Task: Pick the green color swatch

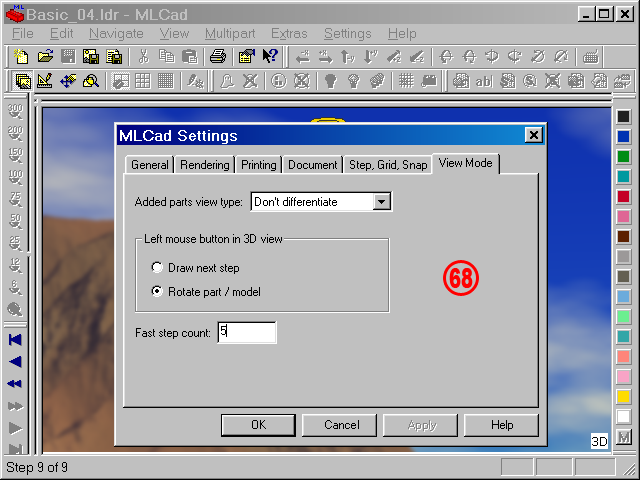Action: [x=623, y=157]
